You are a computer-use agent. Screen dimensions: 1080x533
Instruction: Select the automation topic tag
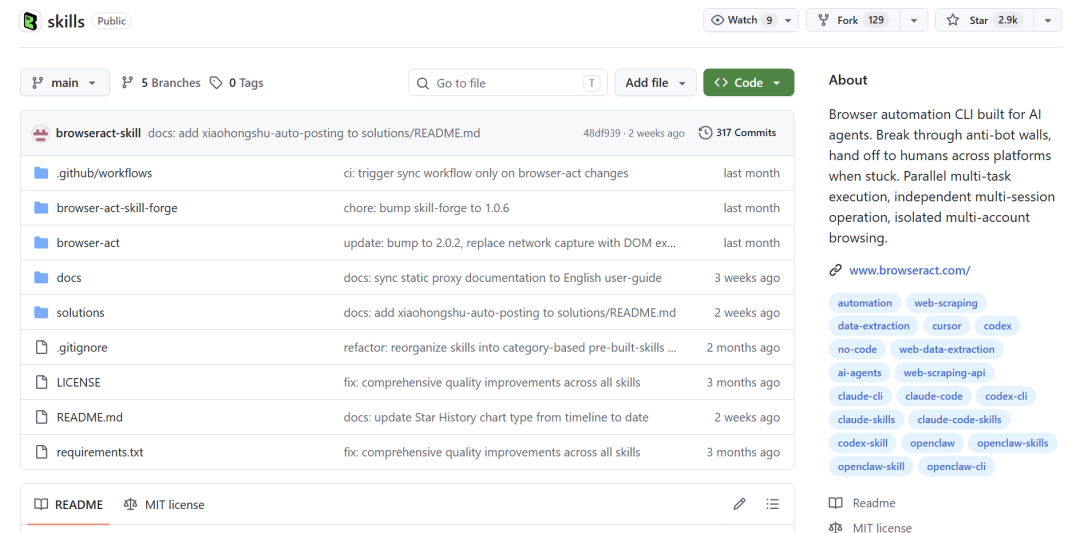tap(864, 303)
